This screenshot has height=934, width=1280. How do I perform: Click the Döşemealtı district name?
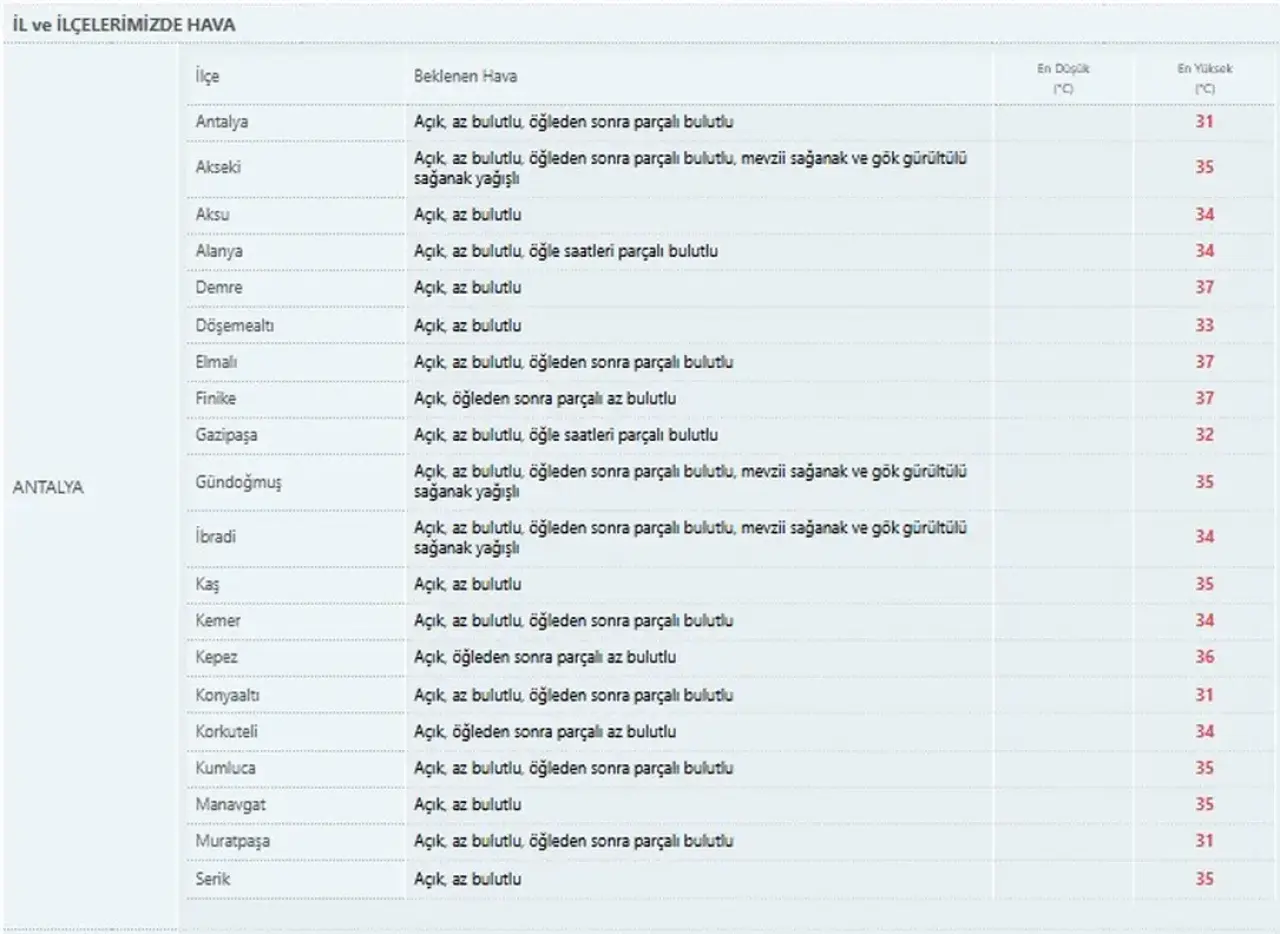coord(234,325)
